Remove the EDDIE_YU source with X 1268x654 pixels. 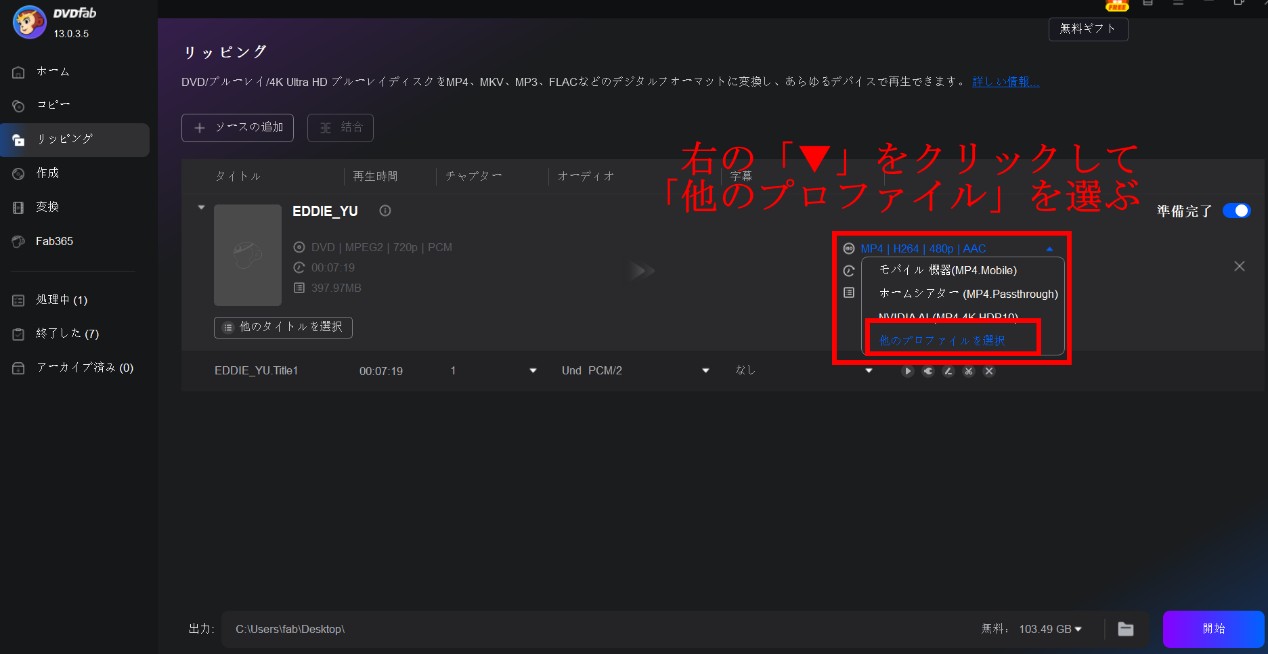(1239, 266)
